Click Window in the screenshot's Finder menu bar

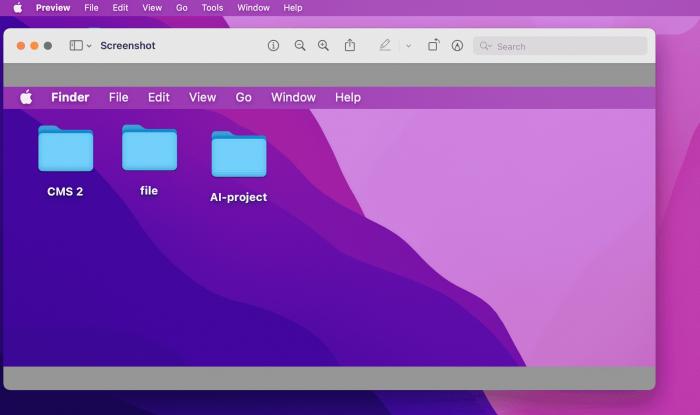pos(293,97)
